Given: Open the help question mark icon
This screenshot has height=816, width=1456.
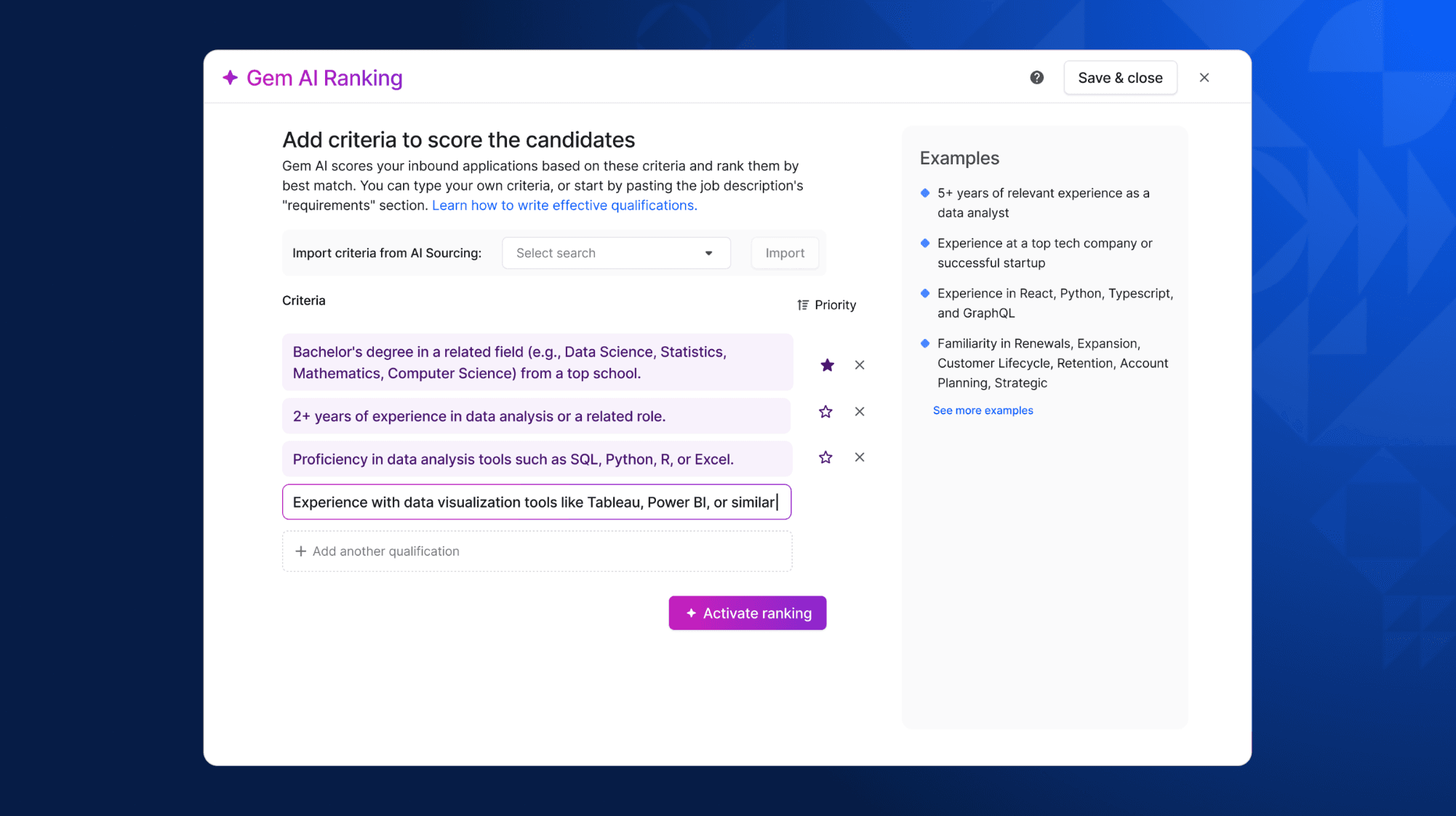Looking at the screenshot, I should pyautogui.click(x=1036, y=77).
